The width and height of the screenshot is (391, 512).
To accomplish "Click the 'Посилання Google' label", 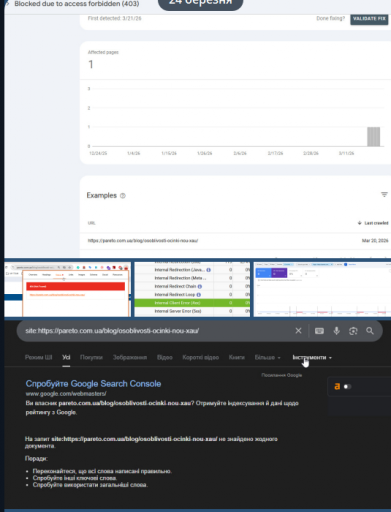I will tap(282, 375).
